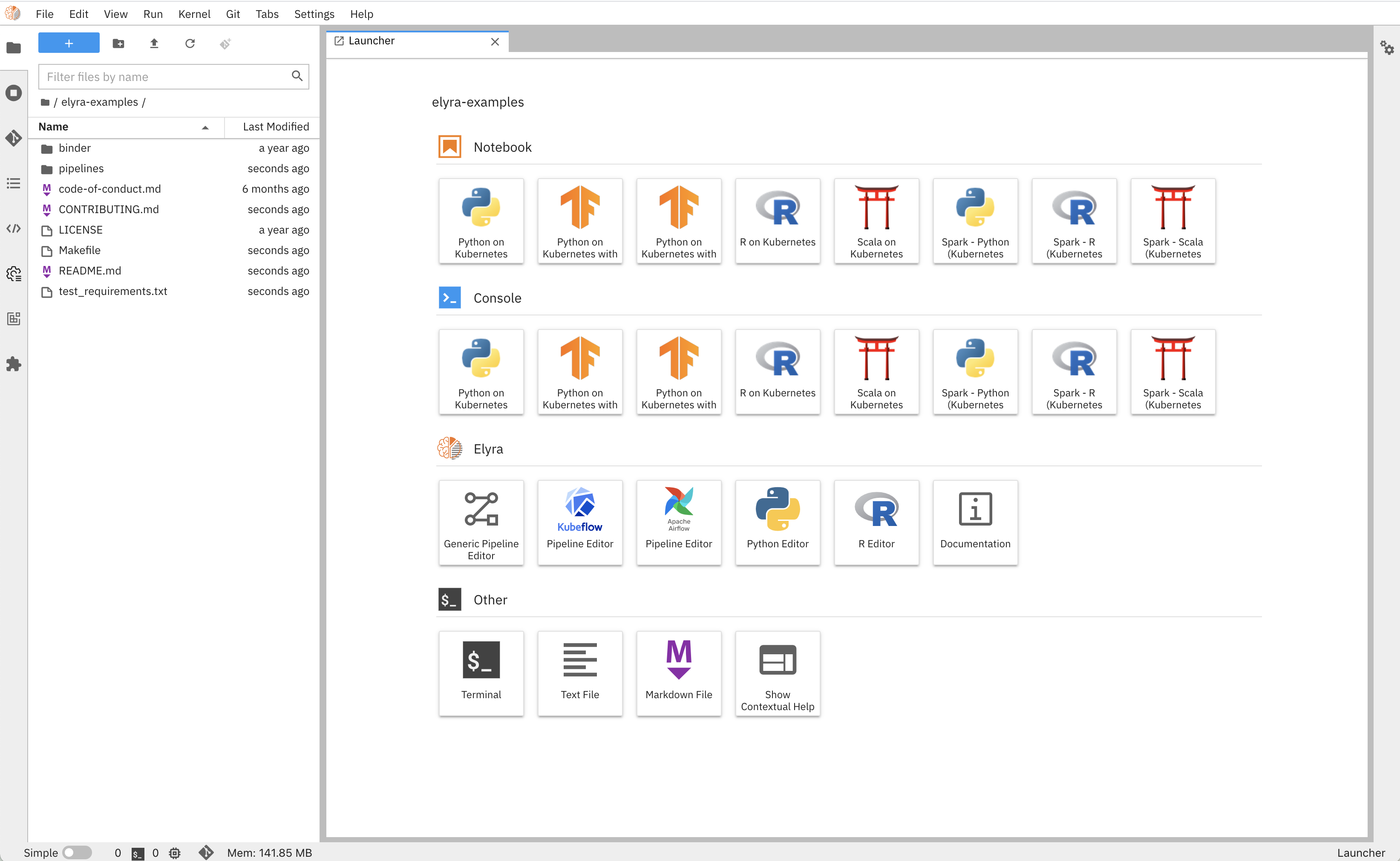The width and height of the screenshot is (1400, 861).
Task: Expand pipelines folder in file browser
Action: point(81,167)
